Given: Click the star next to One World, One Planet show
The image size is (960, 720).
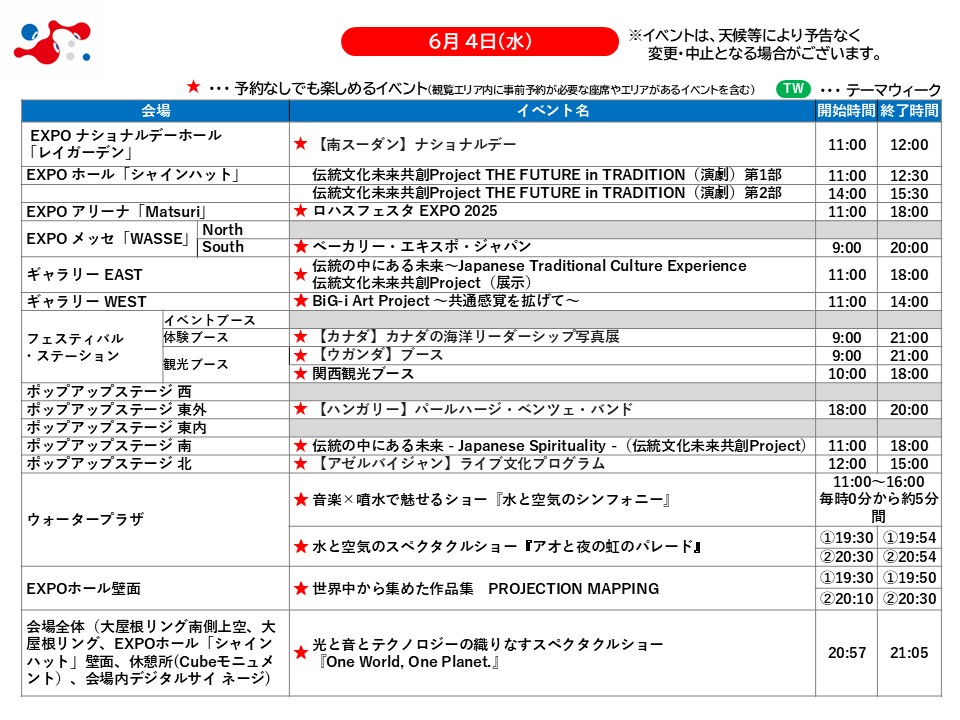Looking at the screenshot, I should [x=300, y=653].
